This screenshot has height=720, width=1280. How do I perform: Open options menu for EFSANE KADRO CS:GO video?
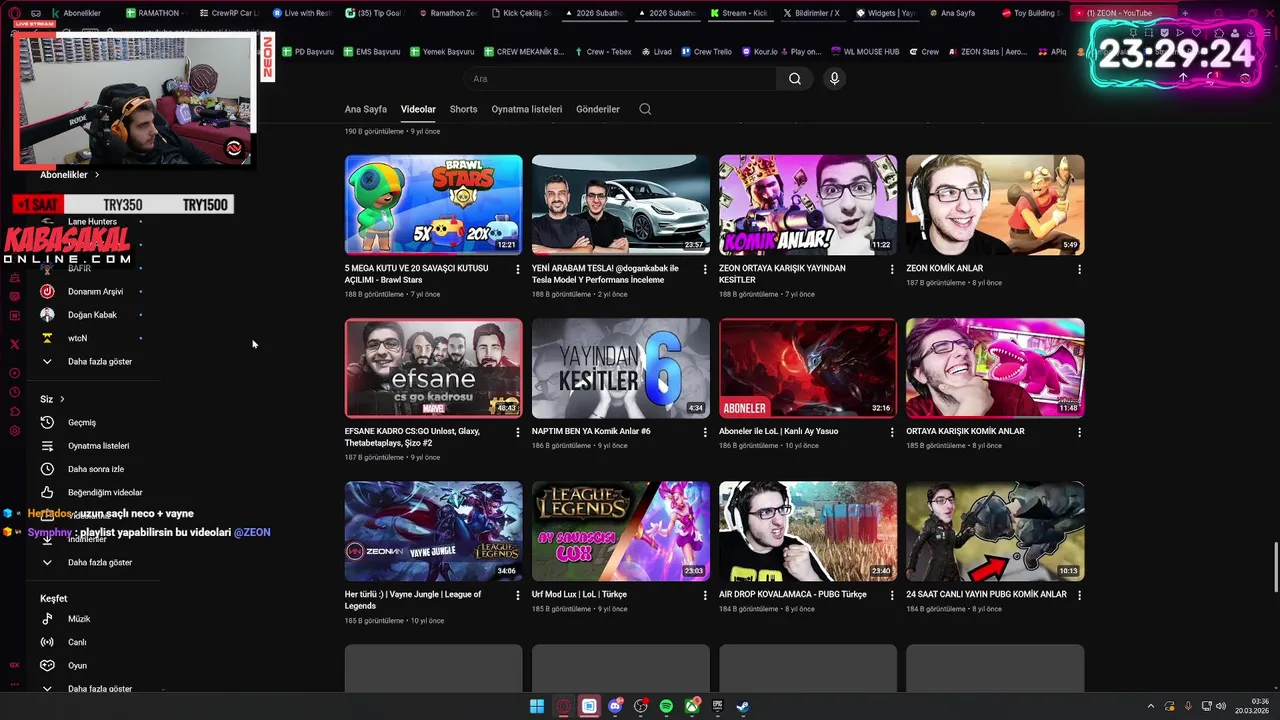click(x=517, y=432)
